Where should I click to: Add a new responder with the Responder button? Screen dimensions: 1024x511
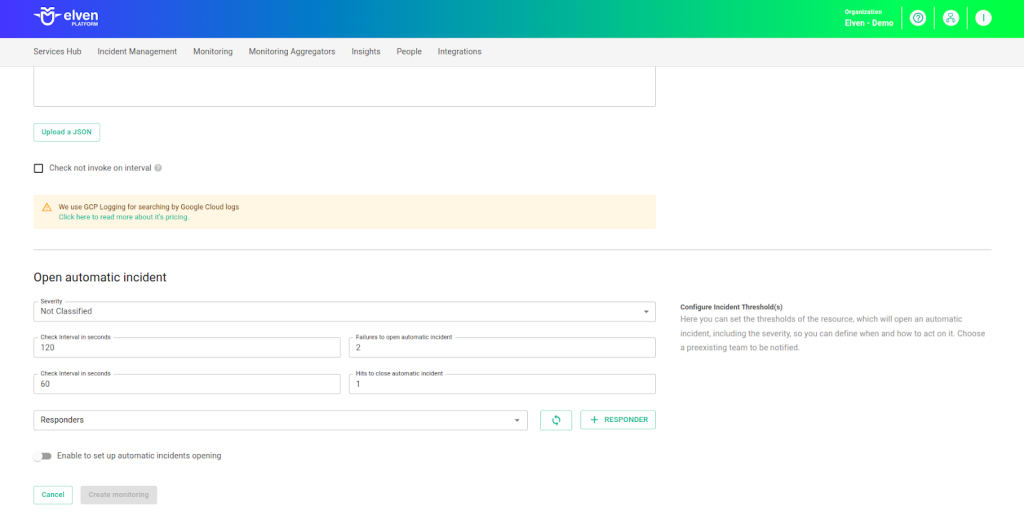pyautogui.click(x=618, y=420)
